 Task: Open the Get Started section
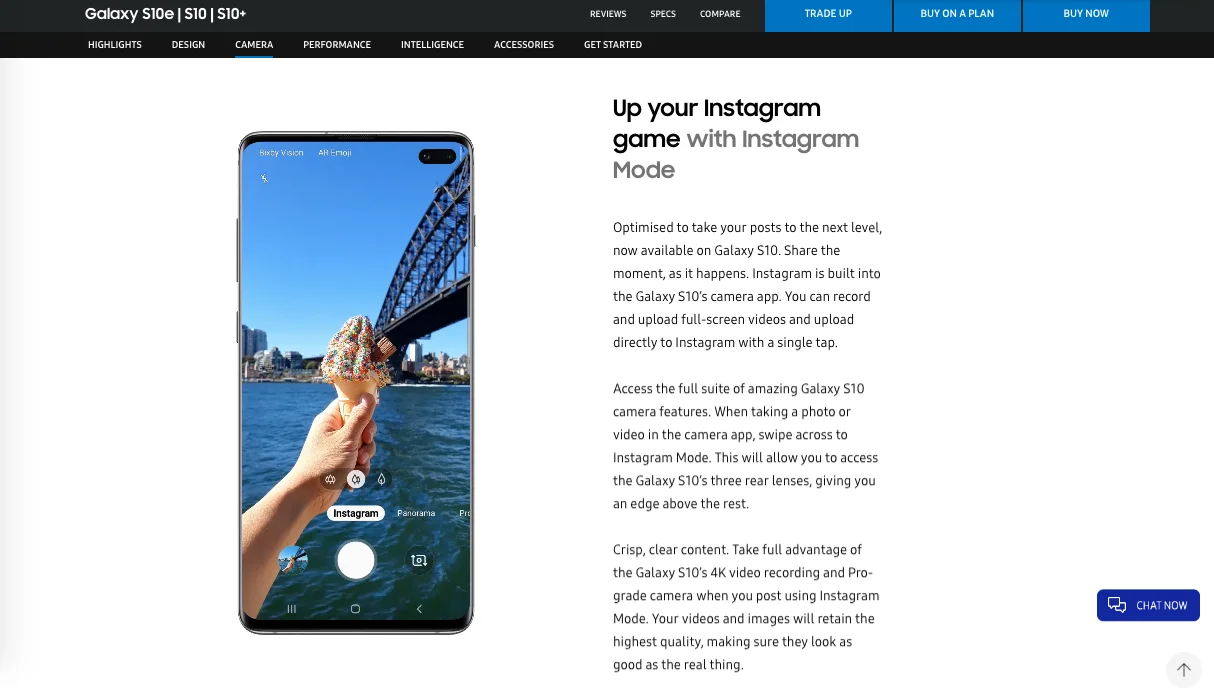(613, 45)
